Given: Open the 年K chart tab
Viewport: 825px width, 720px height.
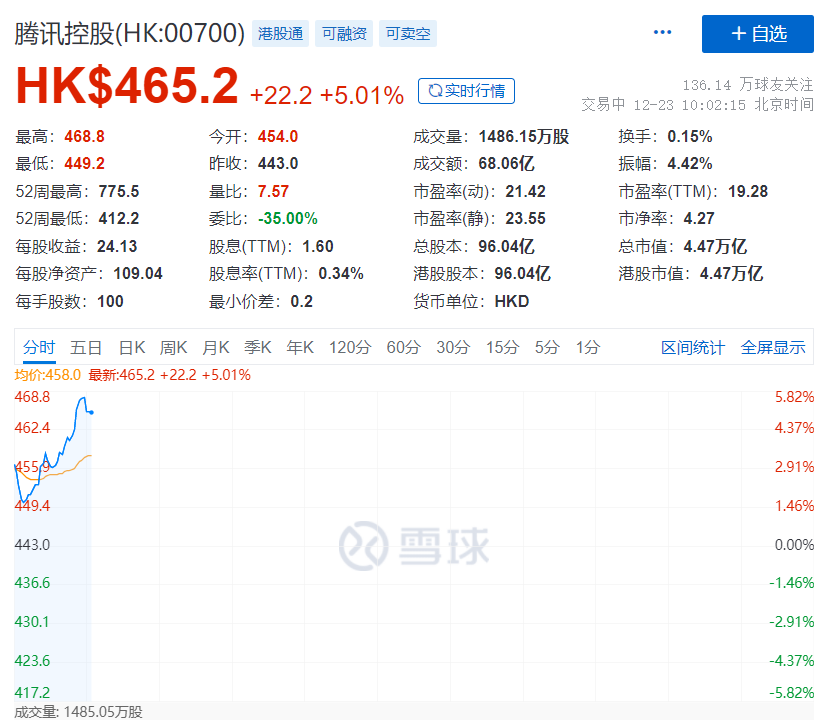Looking at the screenshot, I should 300,347.
